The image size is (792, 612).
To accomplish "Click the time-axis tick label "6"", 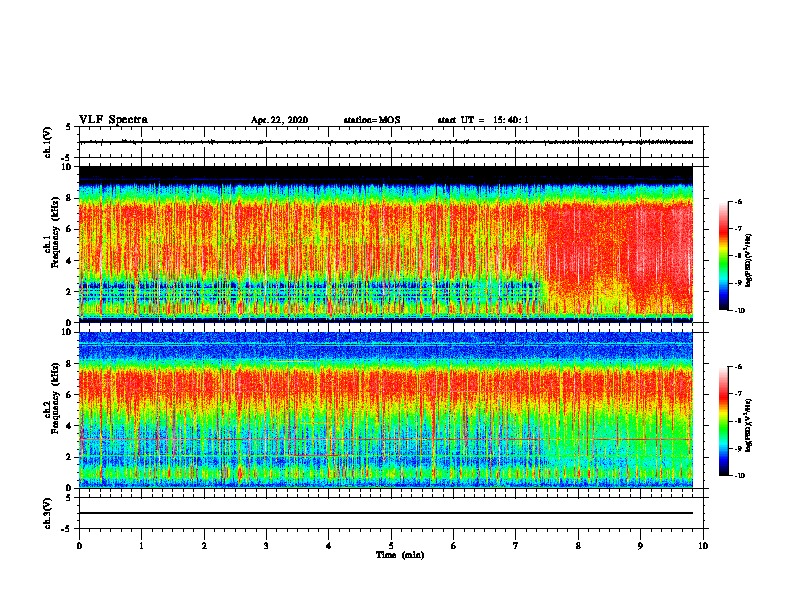I will tap(454, 546).
